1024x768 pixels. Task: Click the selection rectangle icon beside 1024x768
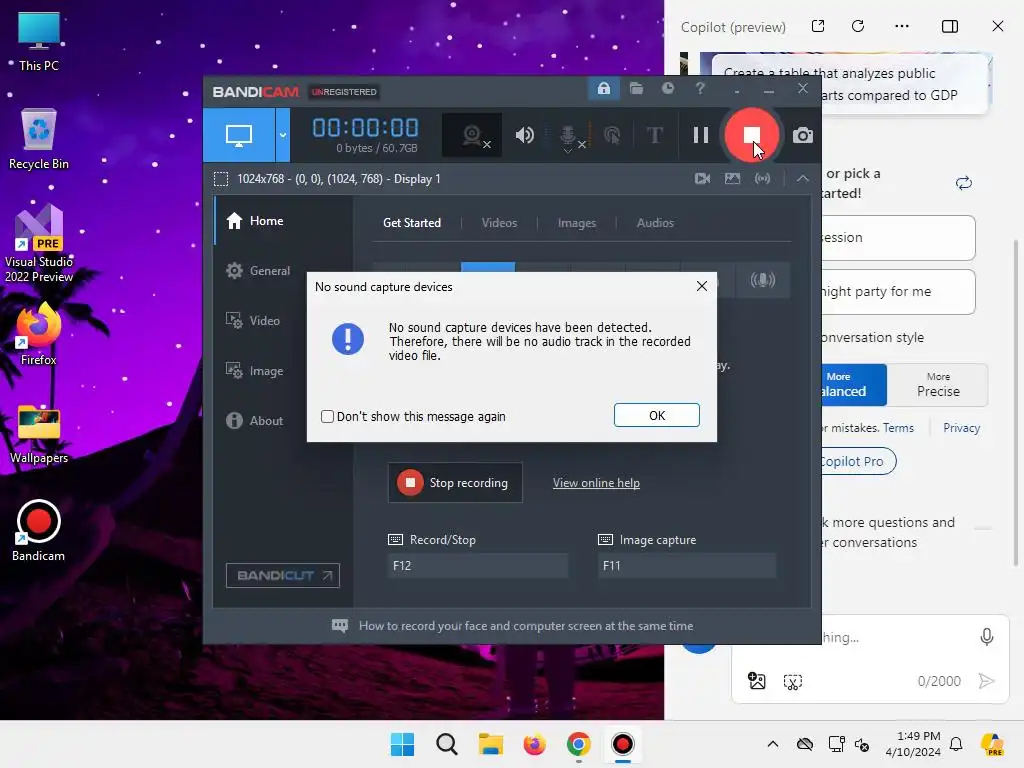(221, 179)
